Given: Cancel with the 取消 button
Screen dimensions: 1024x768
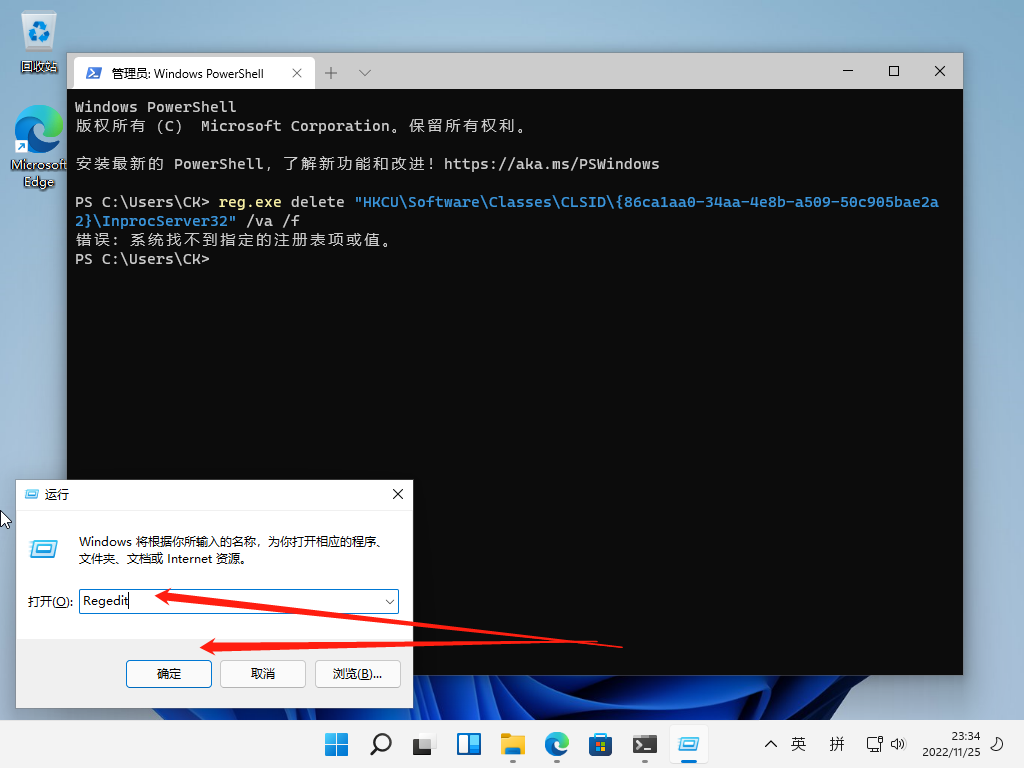Looking at the screenshot, I should pos(263,674).
